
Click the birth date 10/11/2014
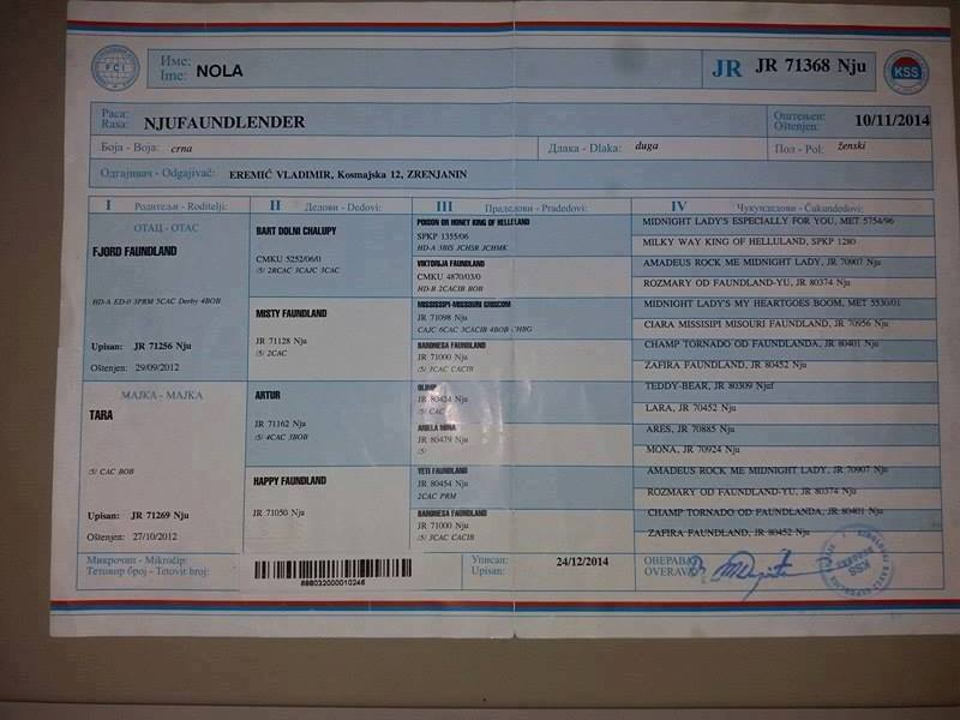(x=892, y=121)
